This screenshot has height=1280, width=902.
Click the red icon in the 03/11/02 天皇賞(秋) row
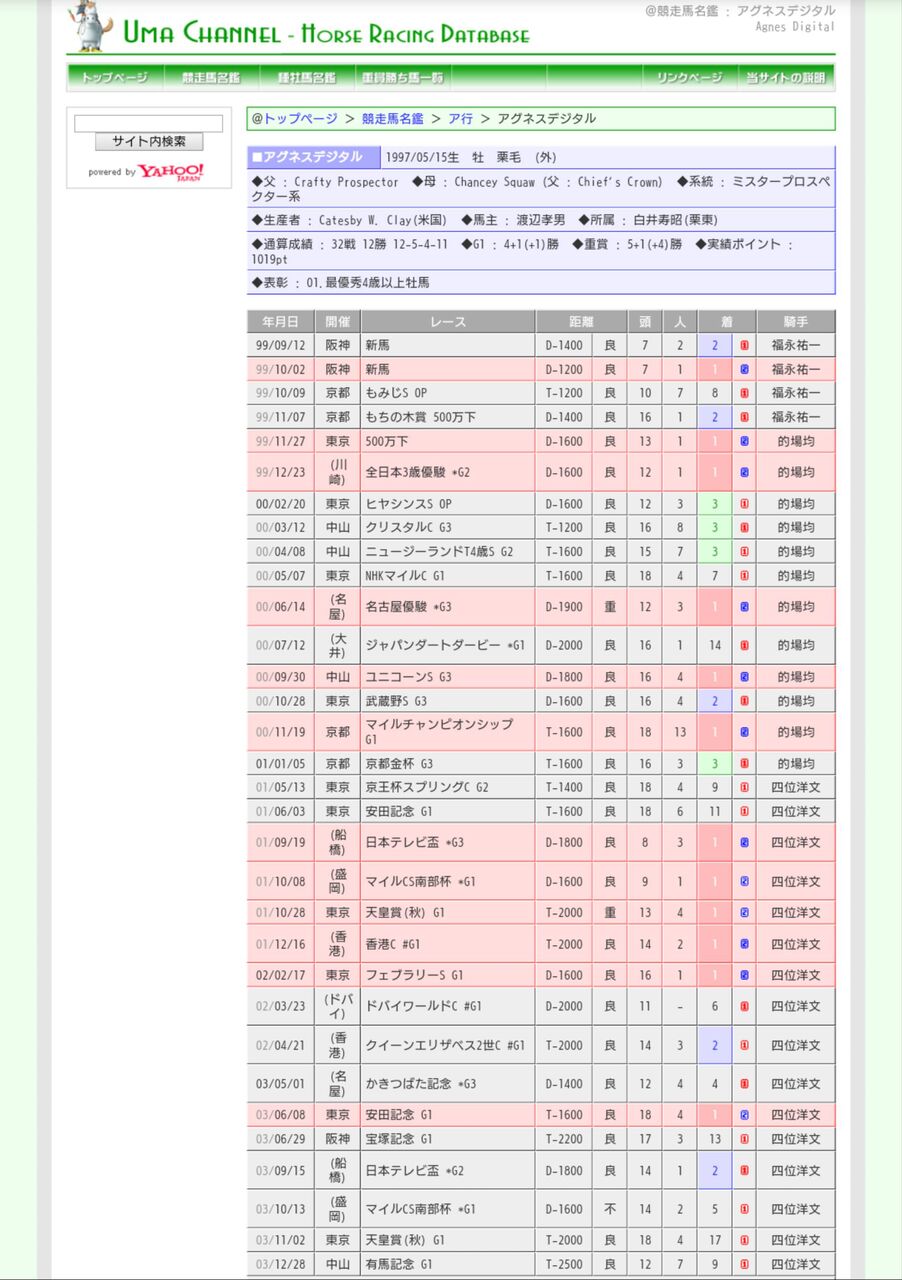tap(744, 1241)
